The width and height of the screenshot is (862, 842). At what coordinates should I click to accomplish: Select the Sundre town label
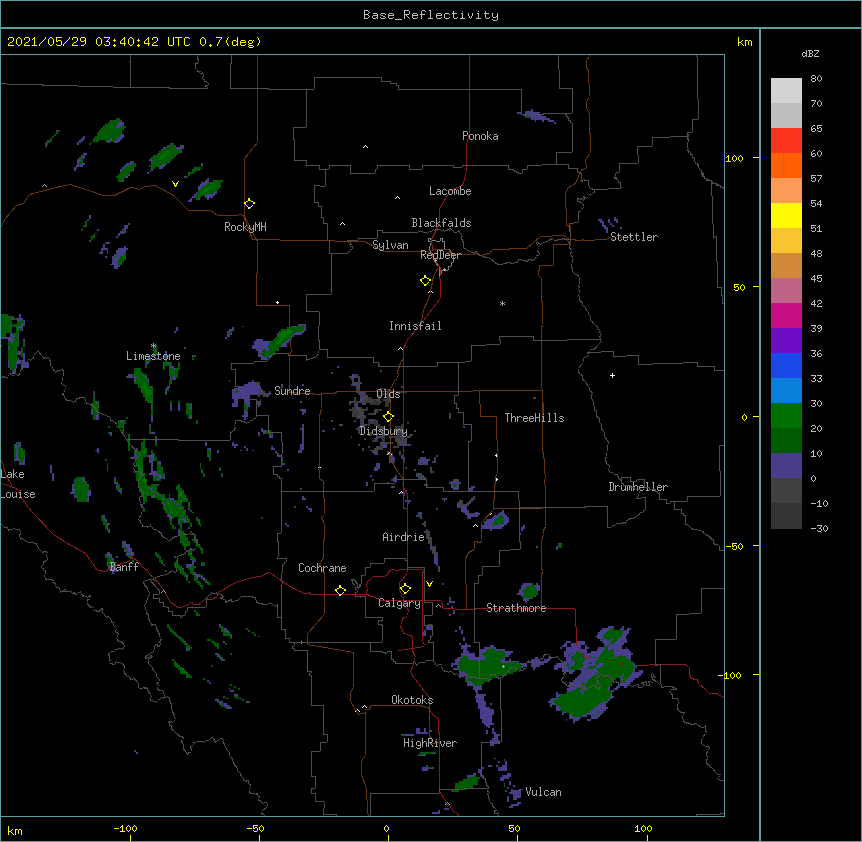[x=292, y=391]
